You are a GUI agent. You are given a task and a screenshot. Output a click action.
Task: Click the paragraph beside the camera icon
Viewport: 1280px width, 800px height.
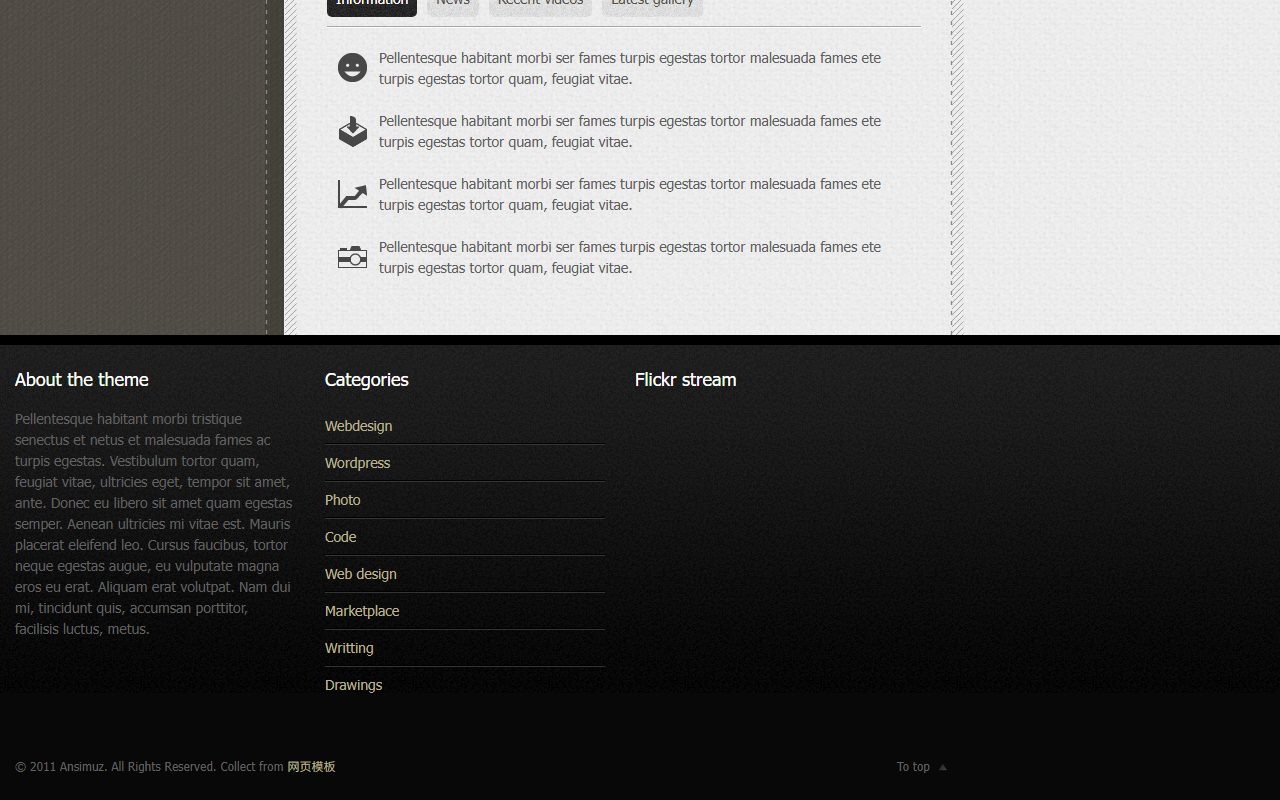point(630,258)
